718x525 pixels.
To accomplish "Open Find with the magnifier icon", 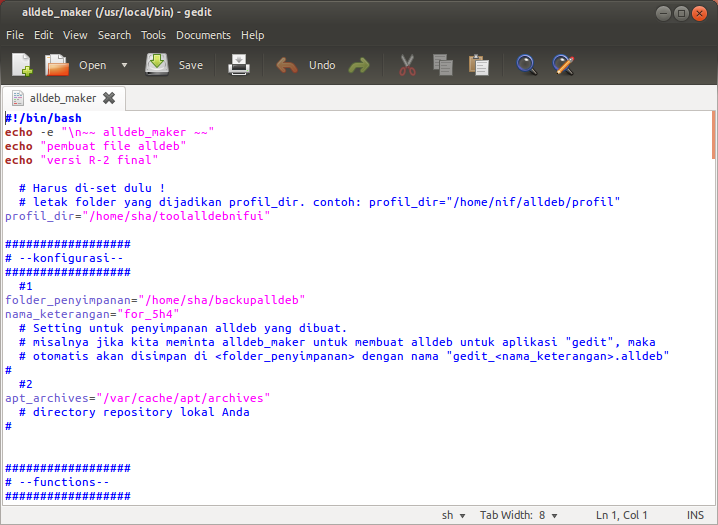I will (x=527, y=65).
